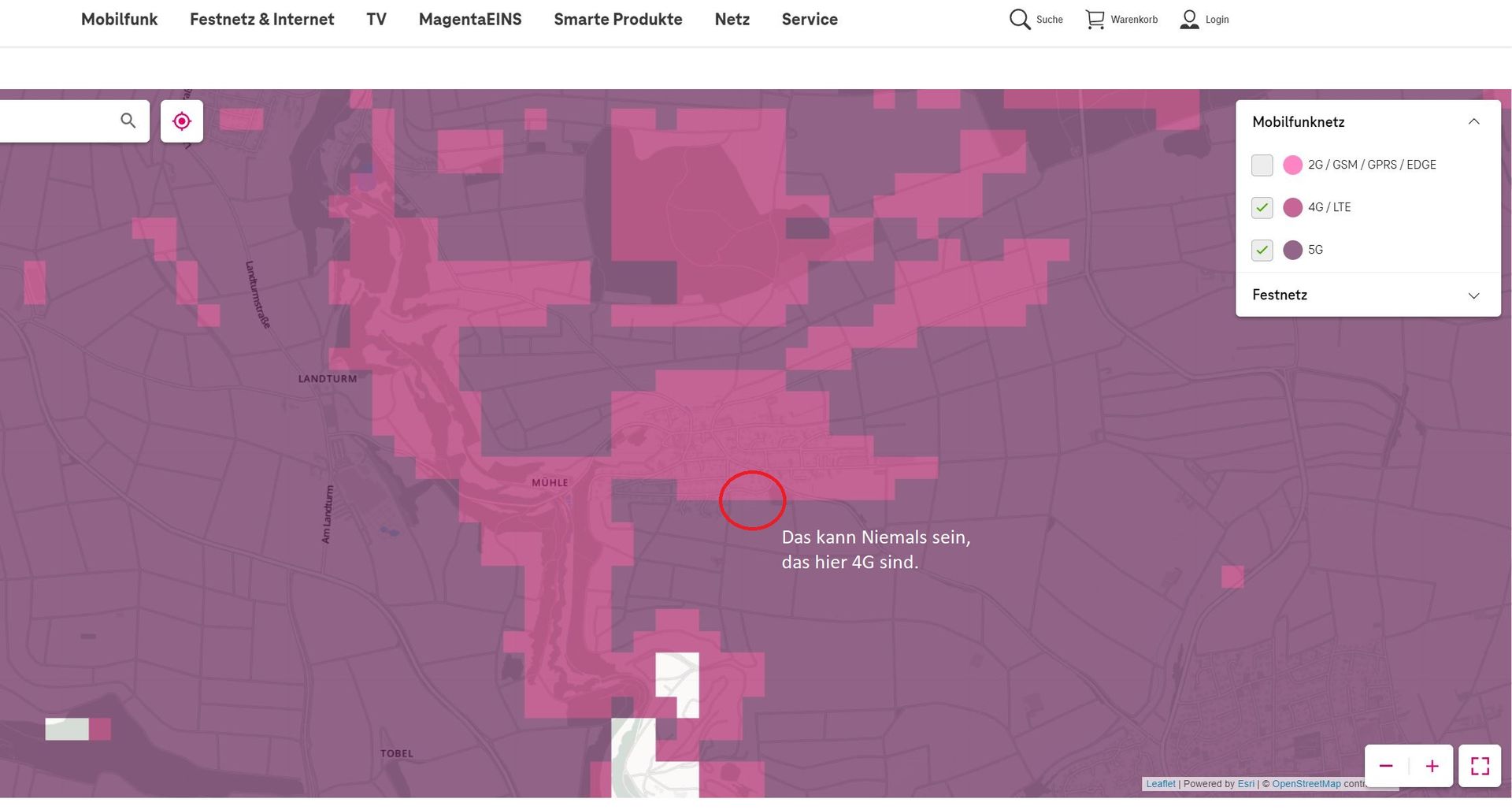Open the Service menu
The width and height of the screenshot is (1512, 810).
point(810,19)
